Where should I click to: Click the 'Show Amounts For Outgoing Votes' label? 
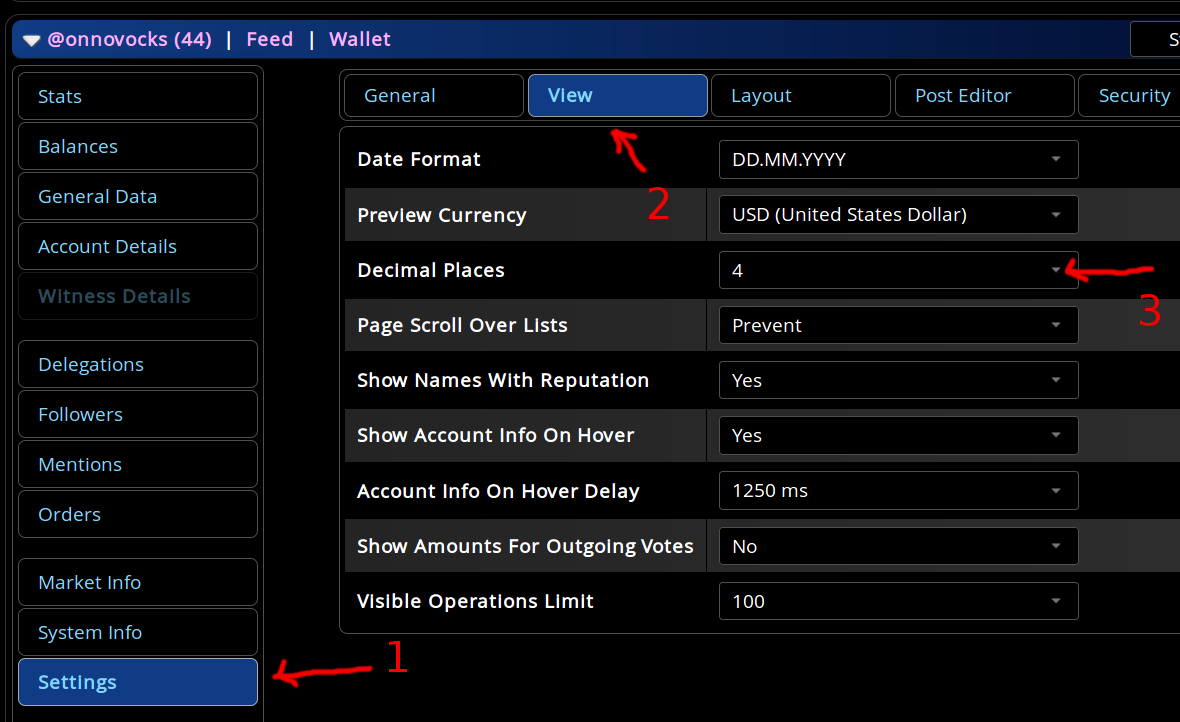point(525,546)
